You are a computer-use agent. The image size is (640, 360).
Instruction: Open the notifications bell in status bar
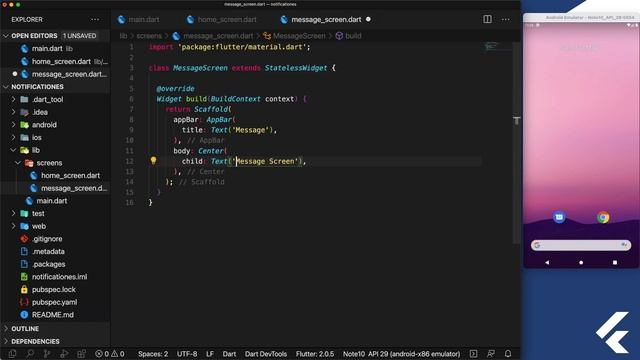click(508, 353)
